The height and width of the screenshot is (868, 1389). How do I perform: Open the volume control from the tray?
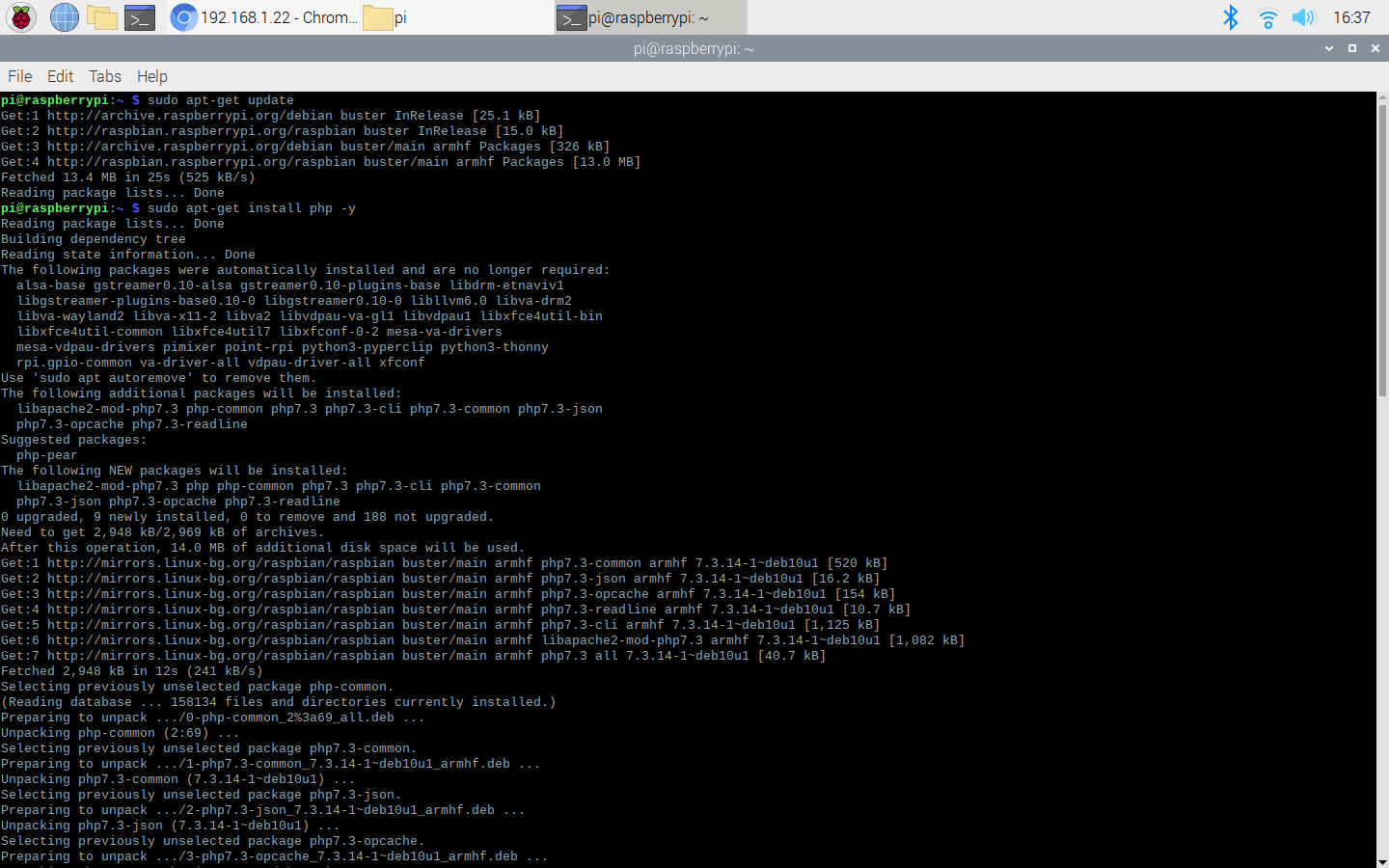coord(1304,16)
